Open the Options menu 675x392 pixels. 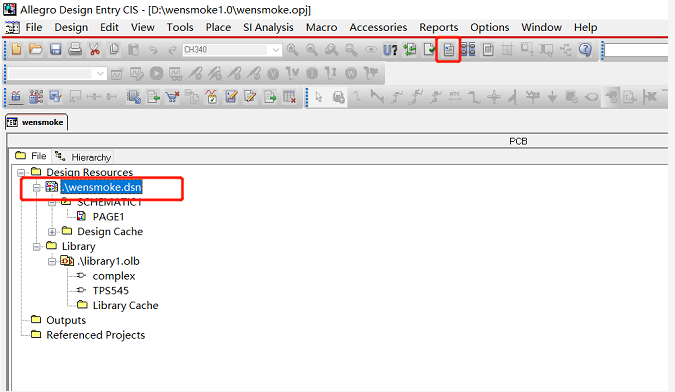click(x=489, y=28)
